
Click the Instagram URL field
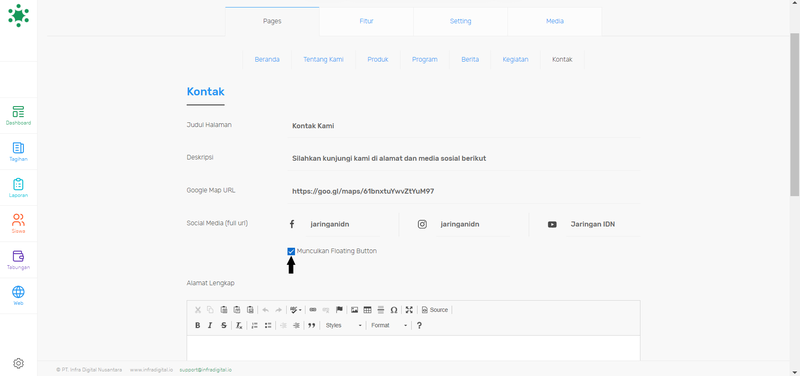tap(474, 224)
